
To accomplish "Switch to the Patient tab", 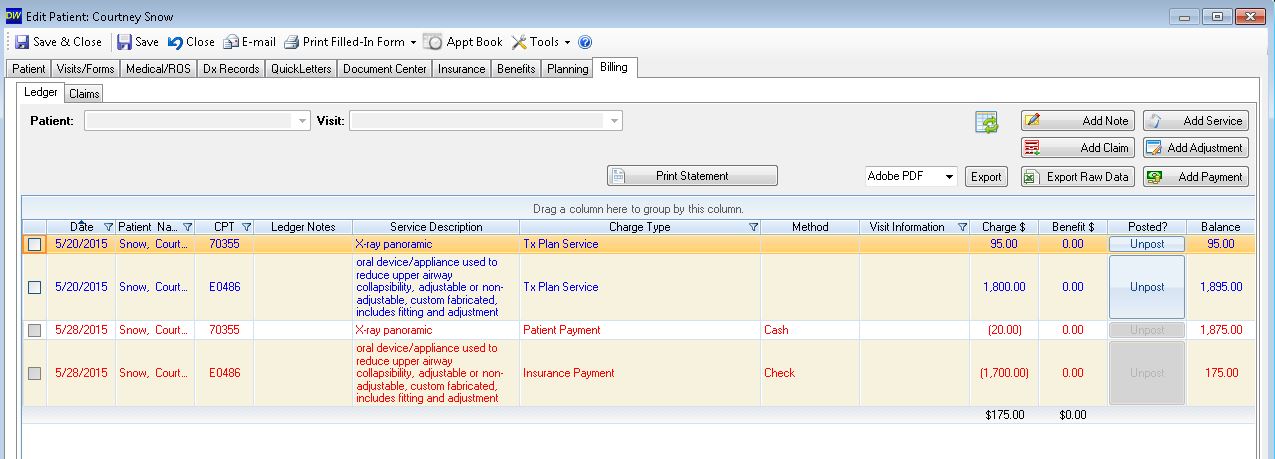I will 29,69.
